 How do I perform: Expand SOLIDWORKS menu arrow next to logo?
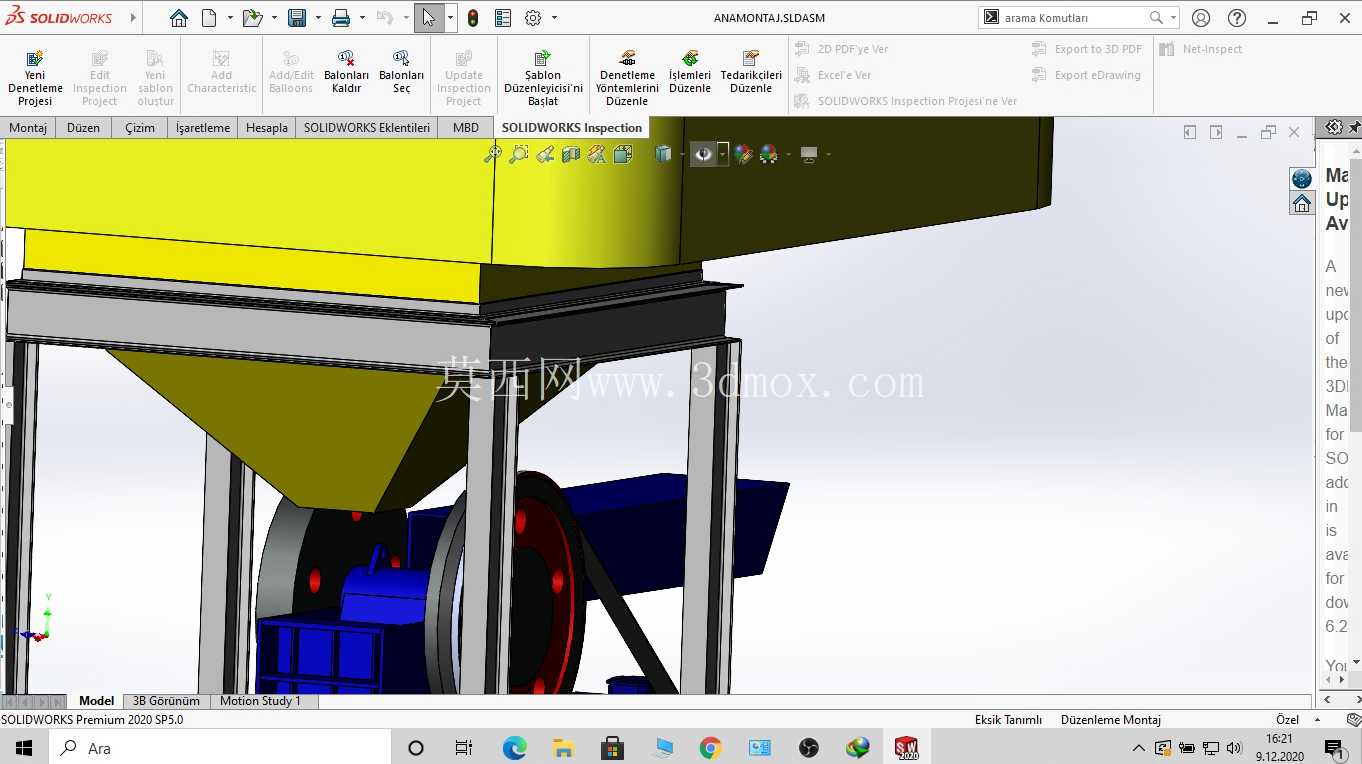click(134, 18)
